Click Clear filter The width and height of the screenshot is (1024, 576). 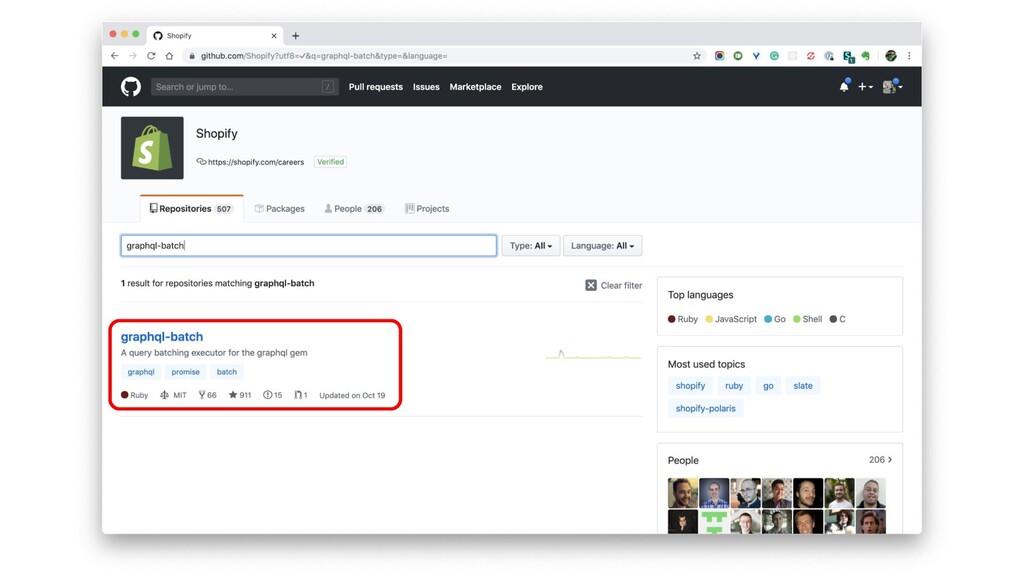coord(614,285)
